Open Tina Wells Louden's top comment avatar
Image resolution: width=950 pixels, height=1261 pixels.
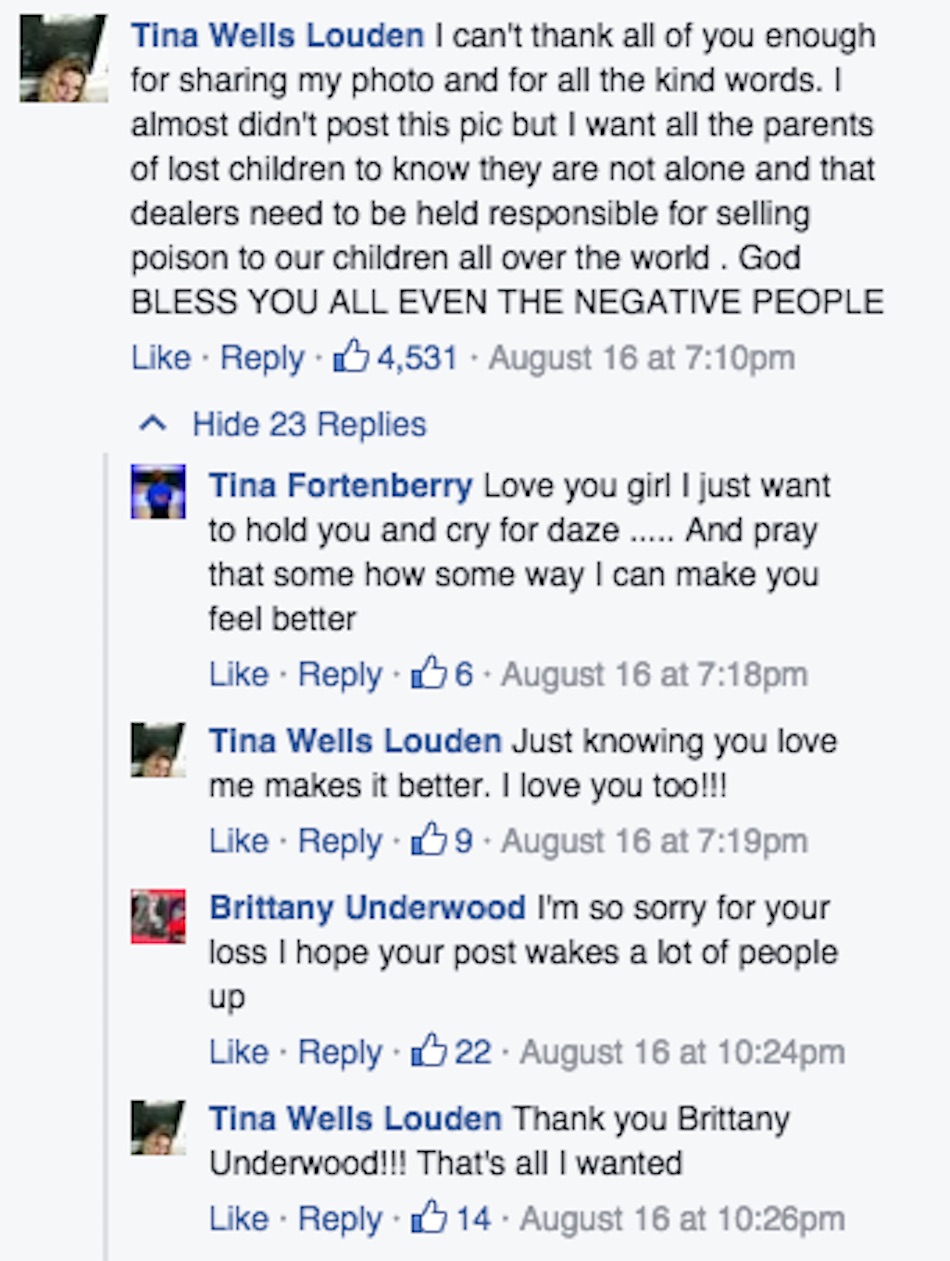pos(63,58)
